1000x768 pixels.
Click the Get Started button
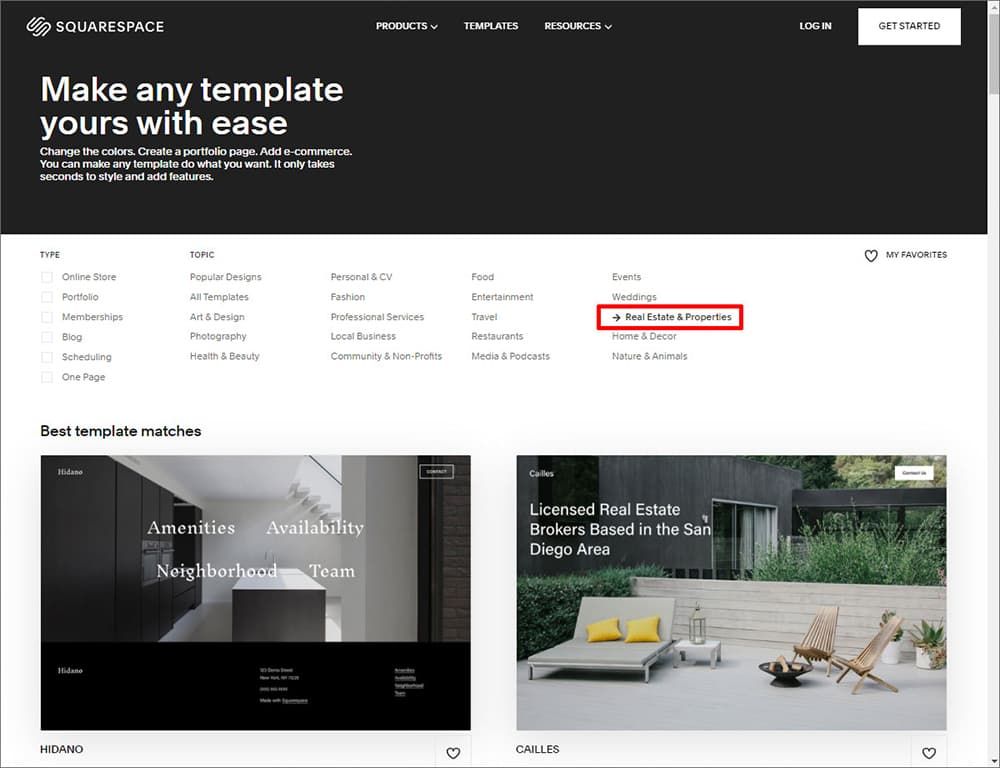pos(909,26)
